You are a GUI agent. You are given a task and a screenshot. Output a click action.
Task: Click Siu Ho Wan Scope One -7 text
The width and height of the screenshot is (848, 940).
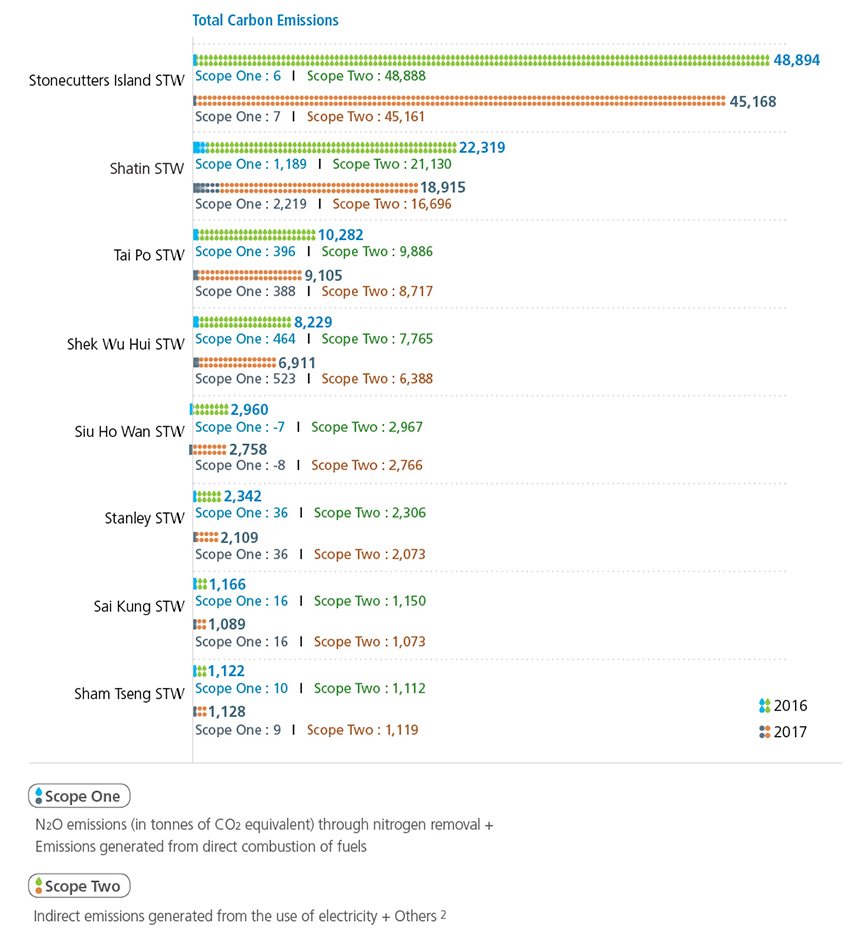pos(240,427)
